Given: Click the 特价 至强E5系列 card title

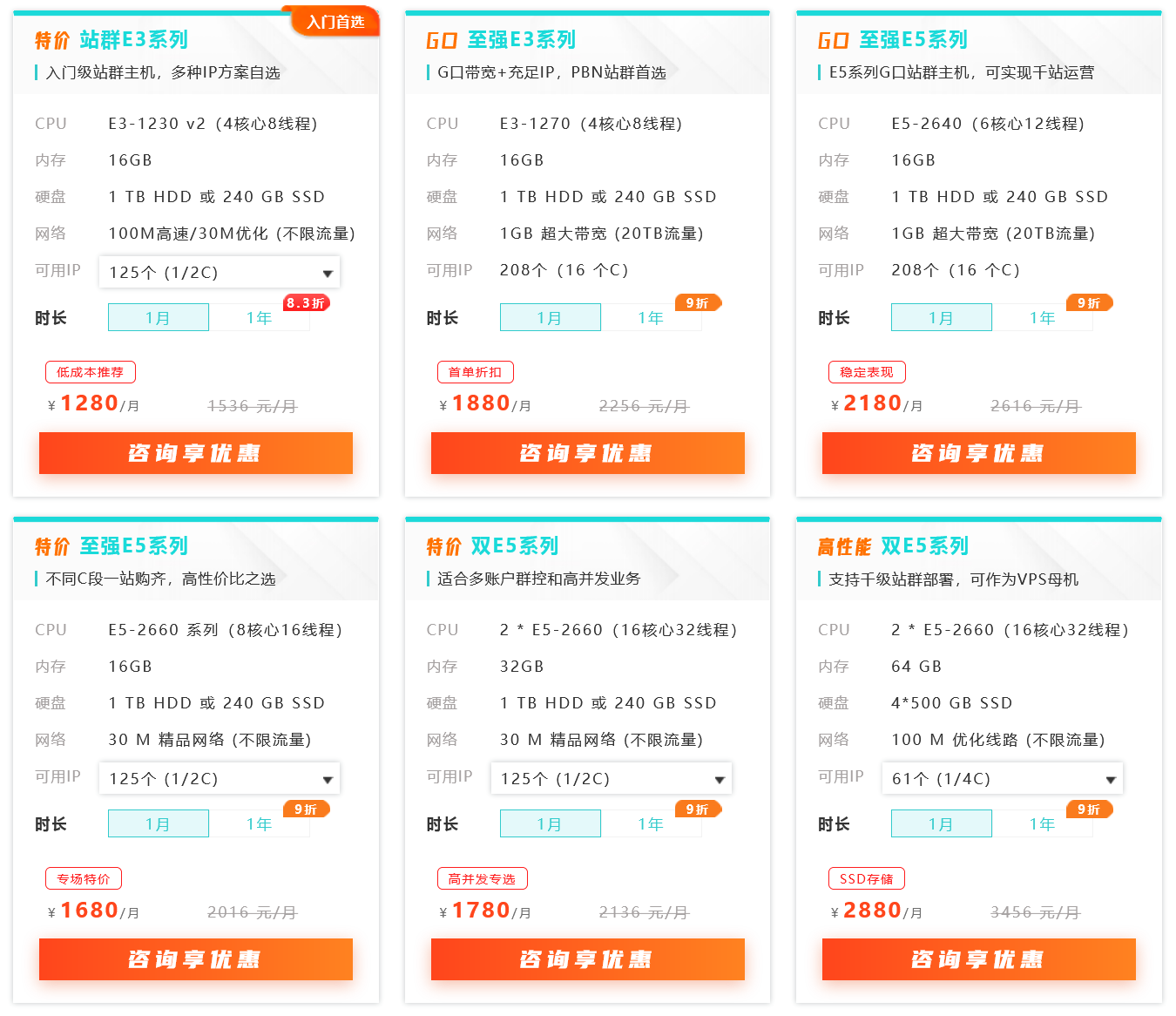Looking at the screenshot, I should coord(112,546).
